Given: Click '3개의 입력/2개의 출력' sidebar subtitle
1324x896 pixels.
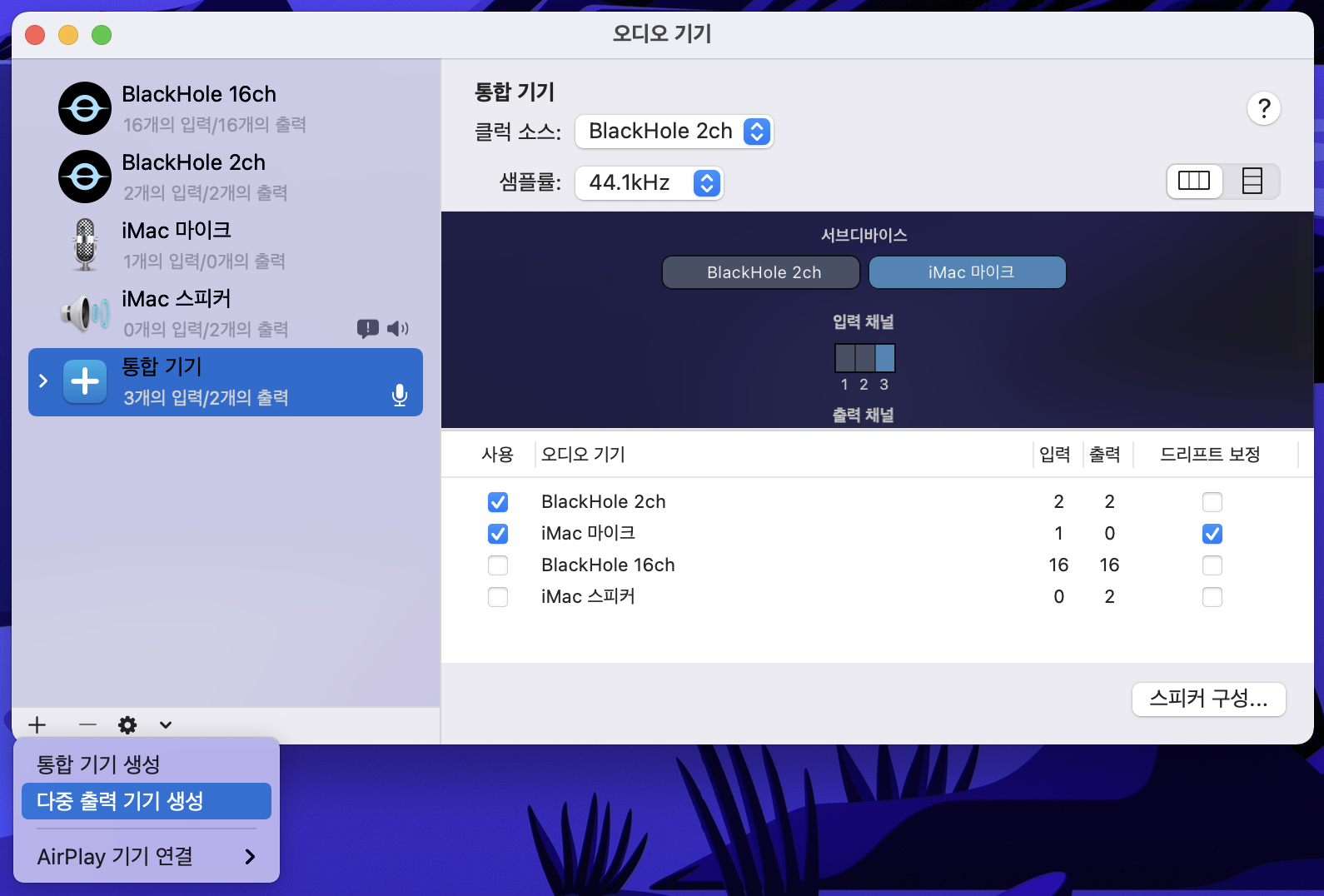Looking at the screenshot, I should click(x=206, y=398).
